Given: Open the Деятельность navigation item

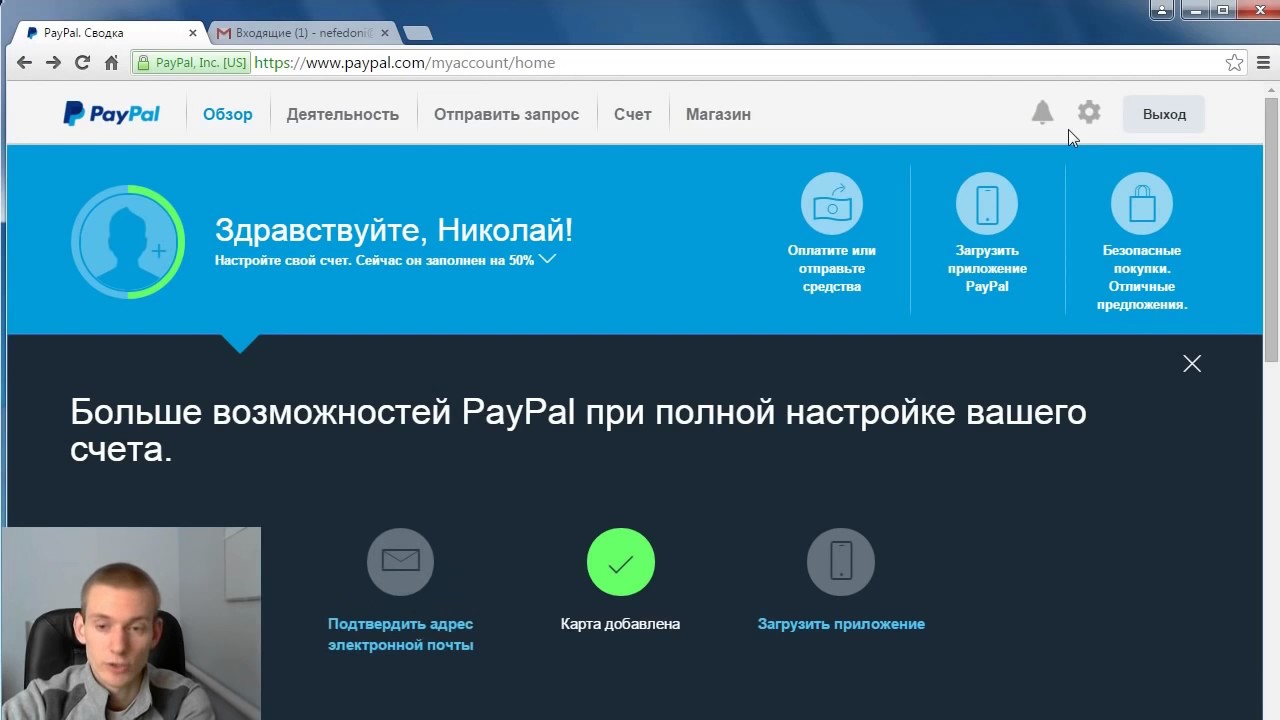Looking at the screenshot, I should coord(343,114).
